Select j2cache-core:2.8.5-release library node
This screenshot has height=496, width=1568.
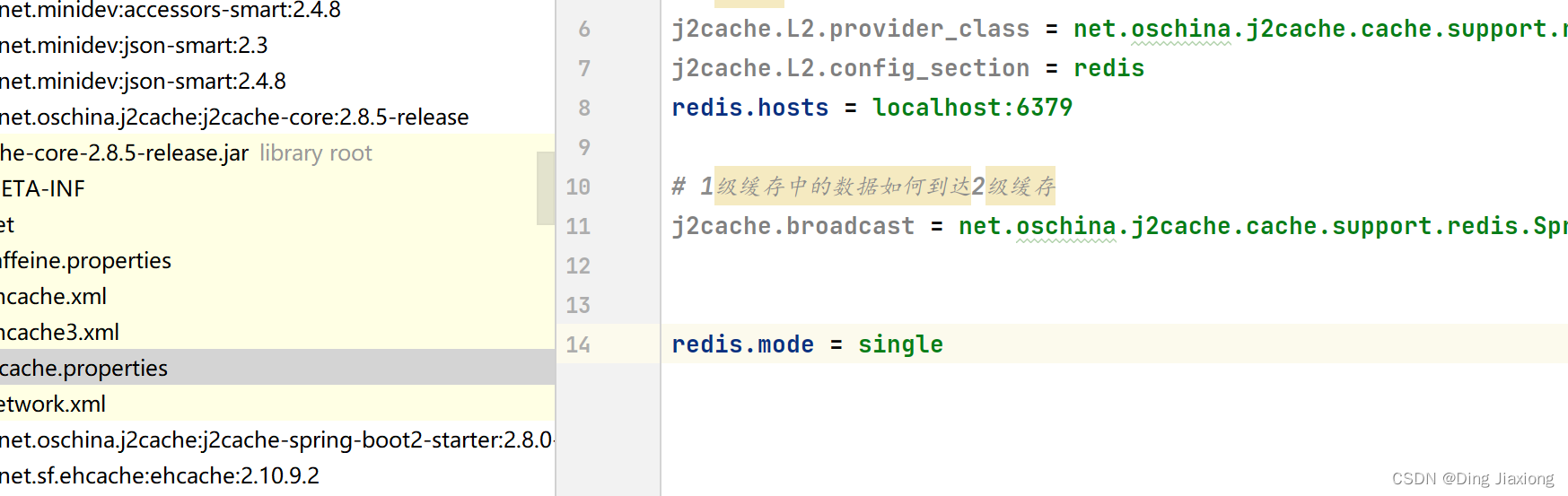click(234, 117)
